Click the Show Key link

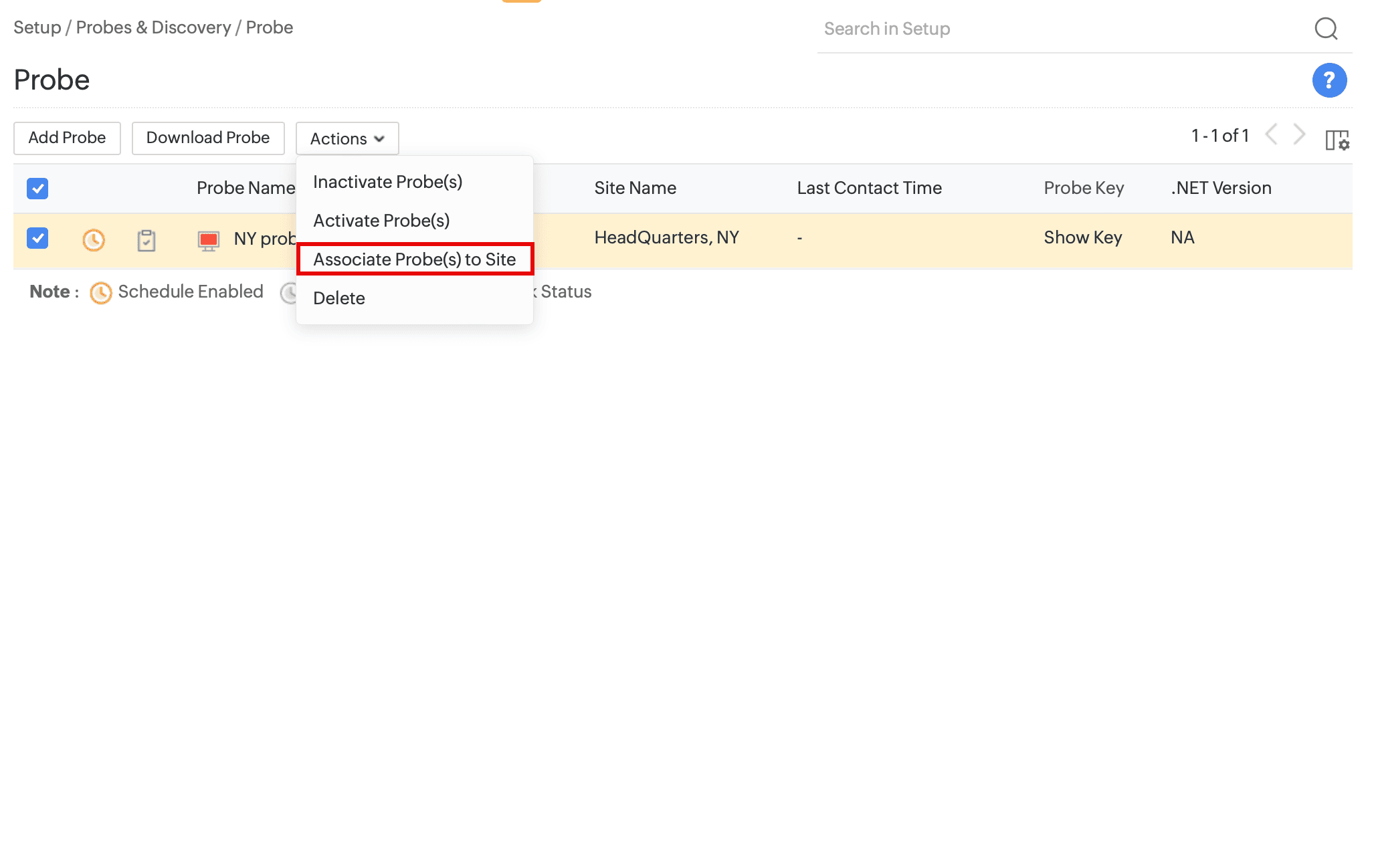coord(1082,237)
